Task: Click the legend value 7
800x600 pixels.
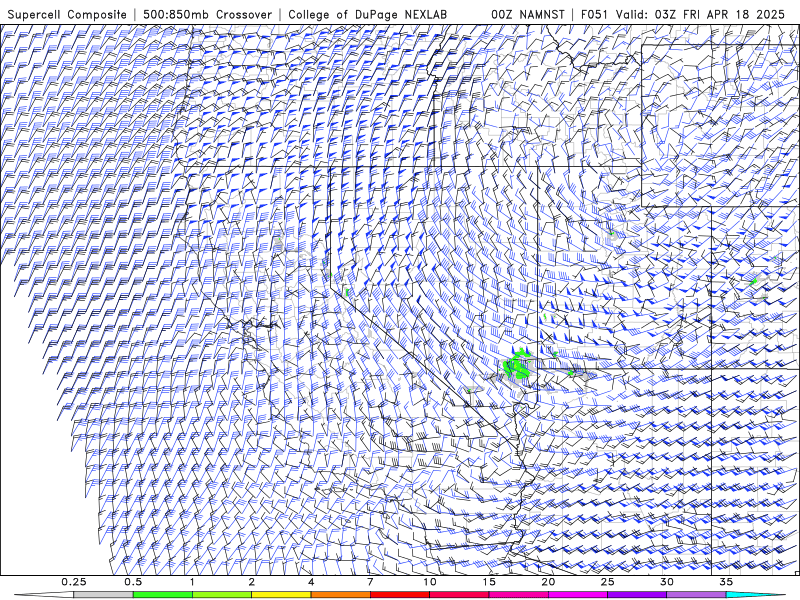Action: coord(370,582)
